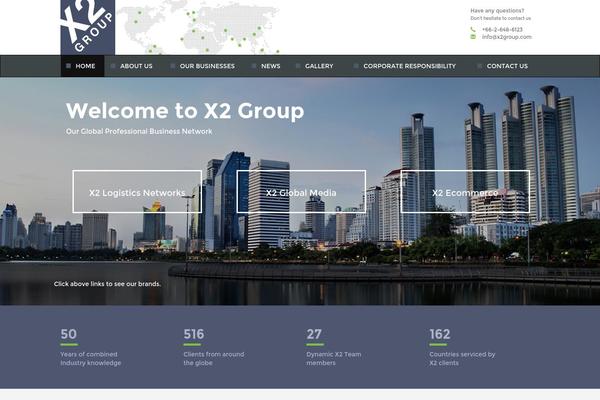Click the phone number +66-2-648-6123
Screen dimensions: 600x400
(x=502, y=29)
